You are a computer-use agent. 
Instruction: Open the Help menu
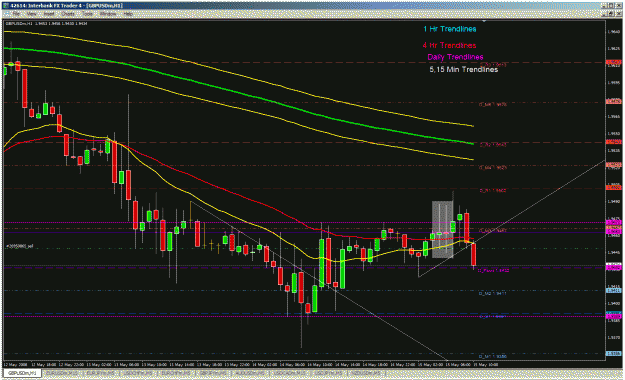click(128, 14)
